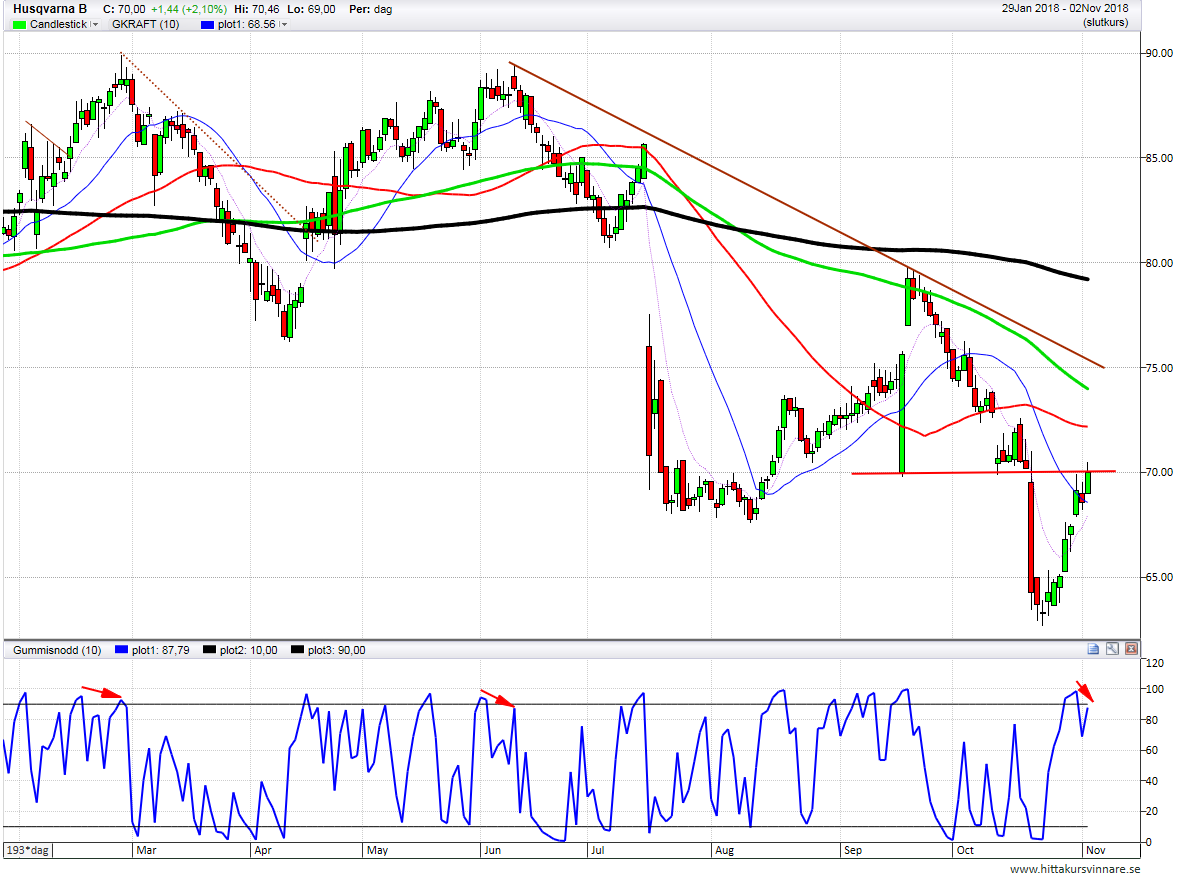Select the Gummisnodd (10) indicator label
Viewport: 1185px width, 874px height.
pos(57,650)
